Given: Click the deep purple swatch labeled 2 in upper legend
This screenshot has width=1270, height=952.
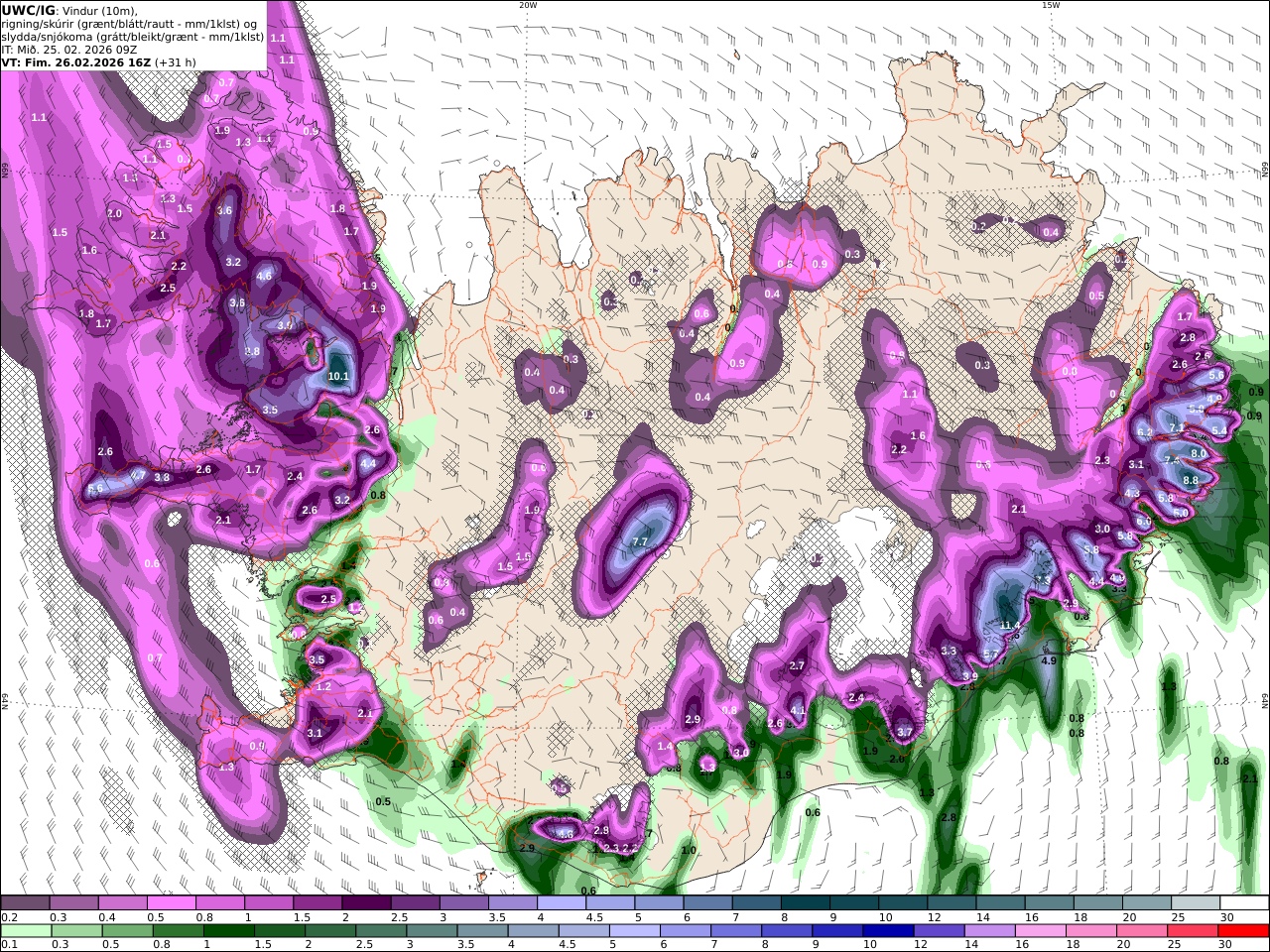Looking at the screenshot, I should click(366, 903).
